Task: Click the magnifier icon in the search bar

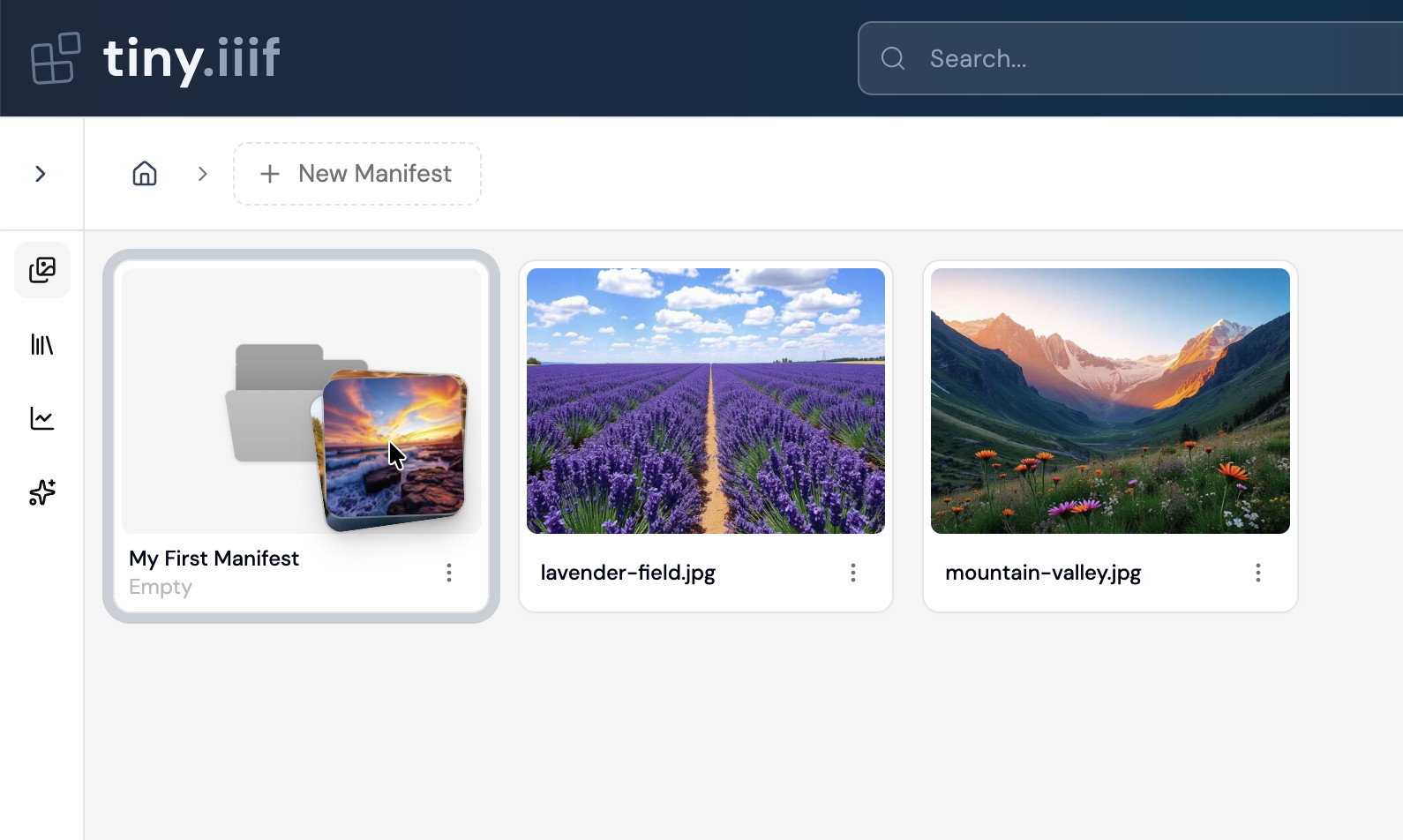Action: (x=893, y=59)
